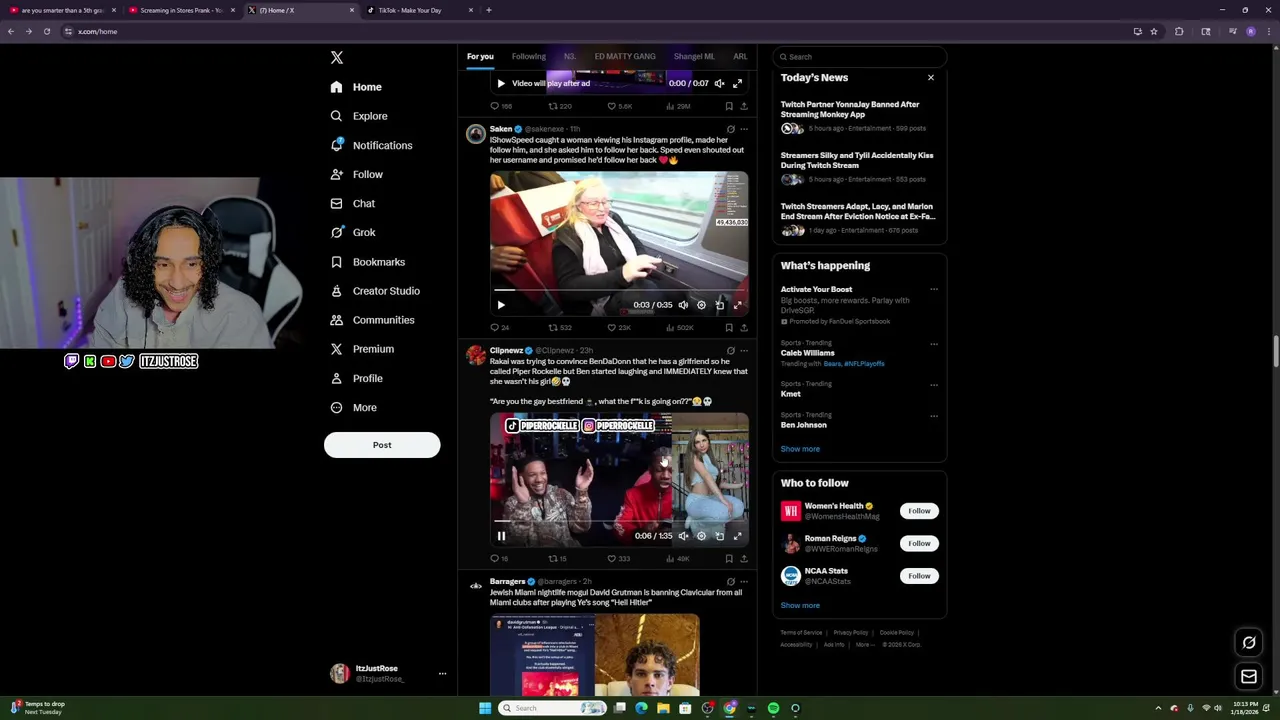1280x720 pixels.
Task: Switch to the N3 tab
Action: point(569,57)
